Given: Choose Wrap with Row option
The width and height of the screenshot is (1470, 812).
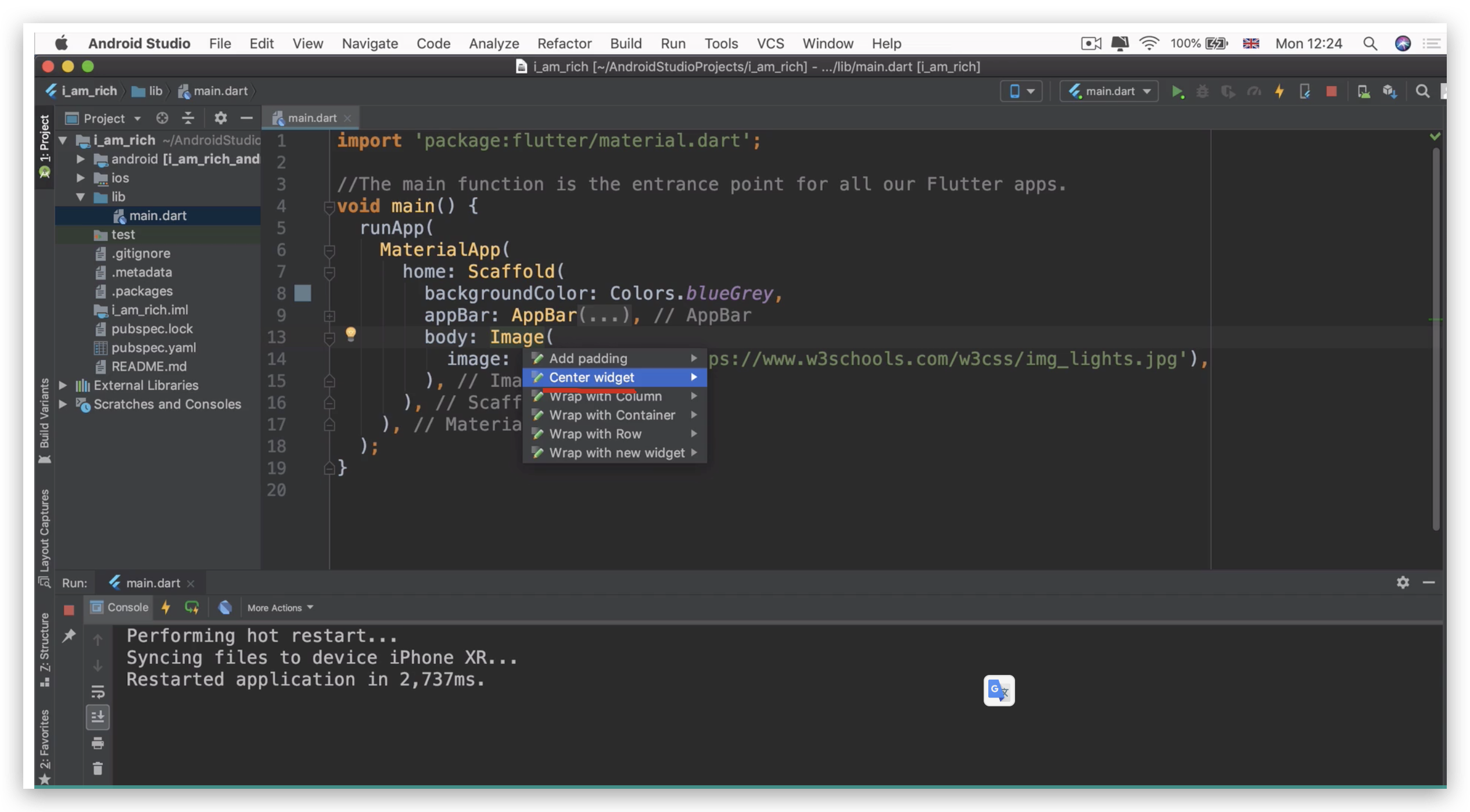Looking at the screenshot, I should click(615, 434).
